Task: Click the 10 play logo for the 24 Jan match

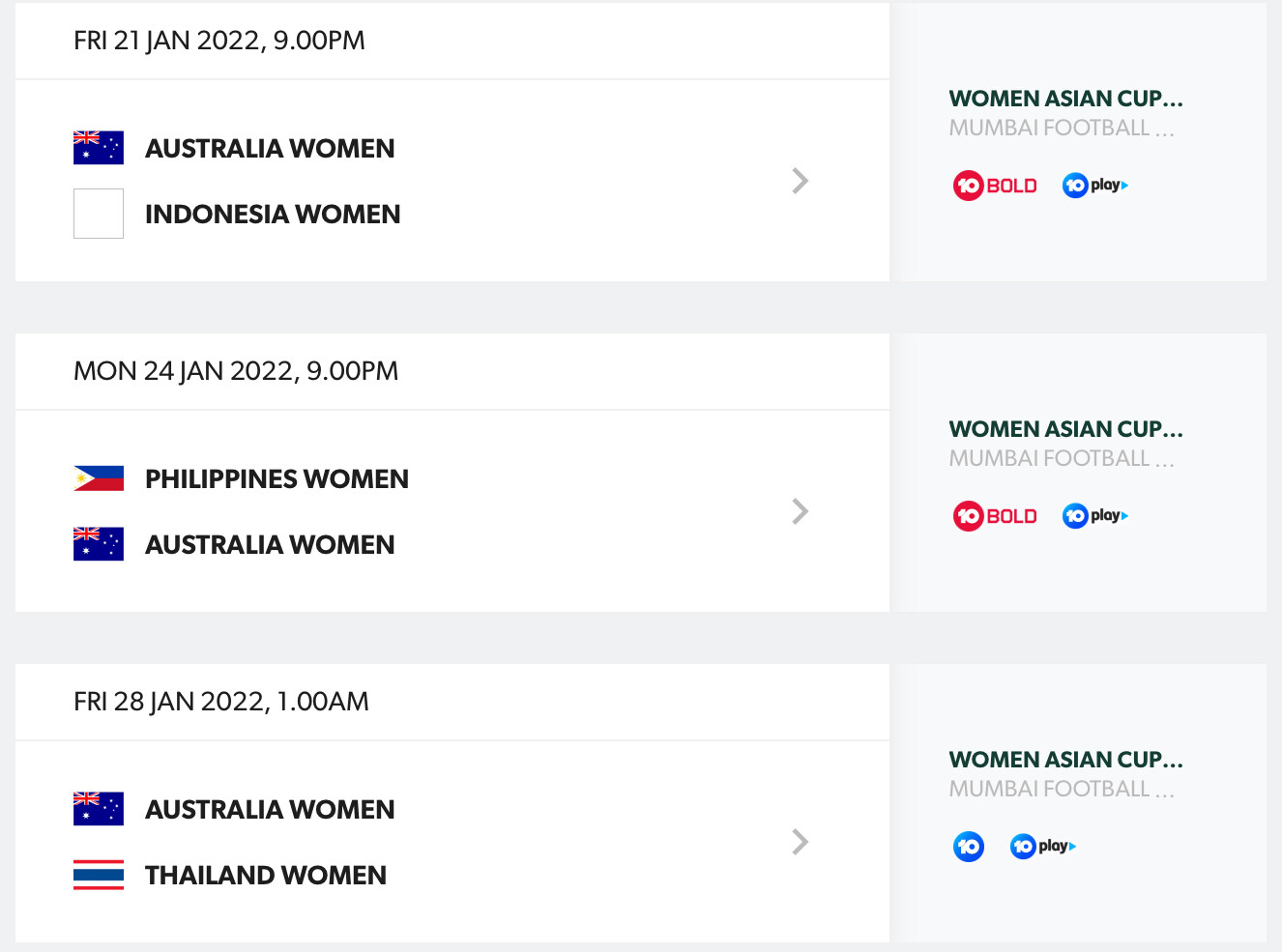Action: click(x=1095, y=516)
